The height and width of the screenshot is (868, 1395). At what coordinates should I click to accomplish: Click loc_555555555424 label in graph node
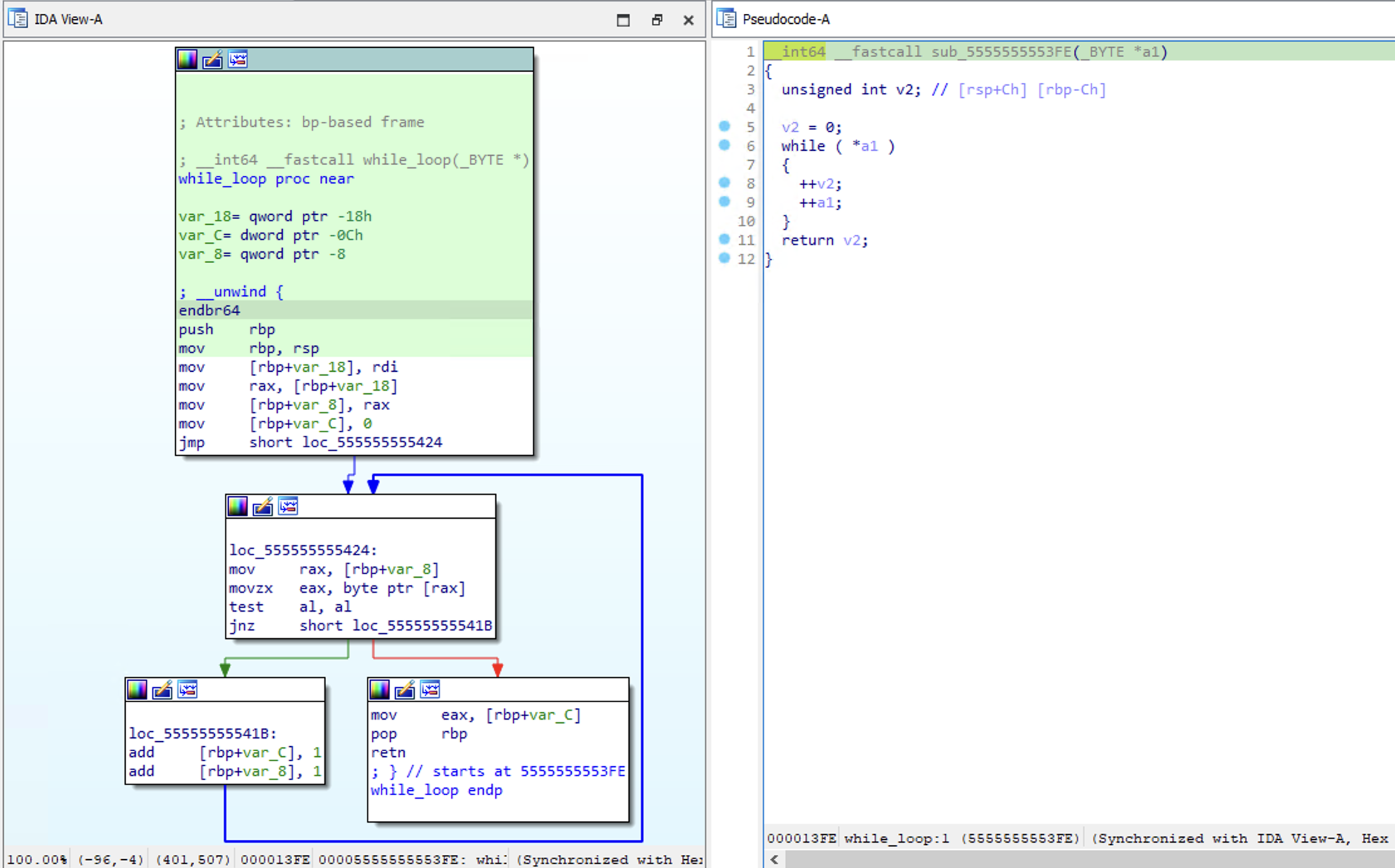coord(303,550)
